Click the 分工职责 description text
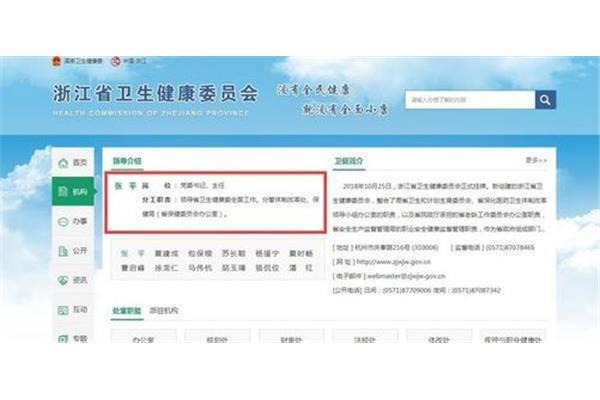Screen dimensions: 600x400 tap(230, 207)
